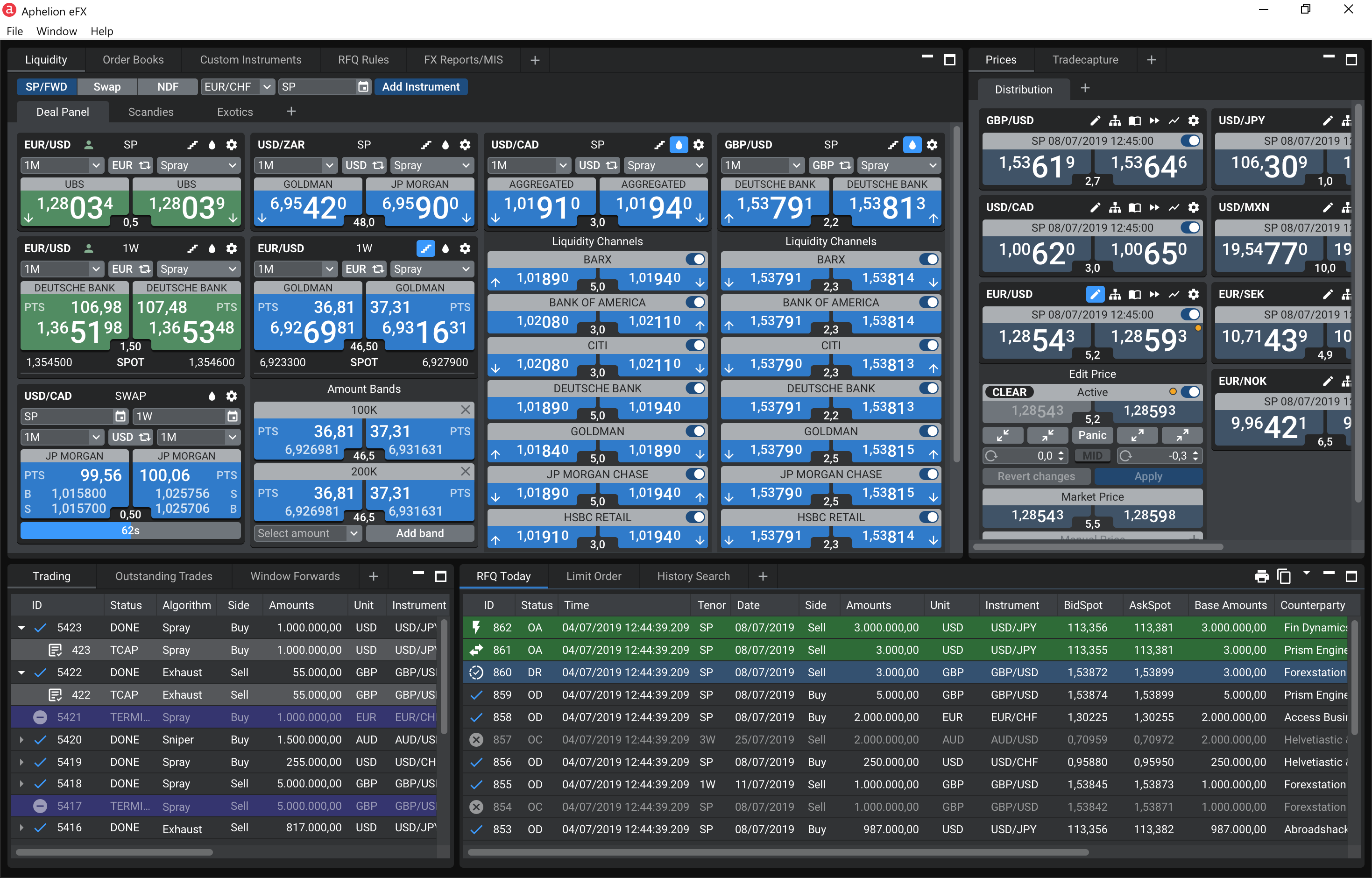Open the Tradecapture tab
The height and width of the screenshot is (878, 1372).
(1085, 60)
